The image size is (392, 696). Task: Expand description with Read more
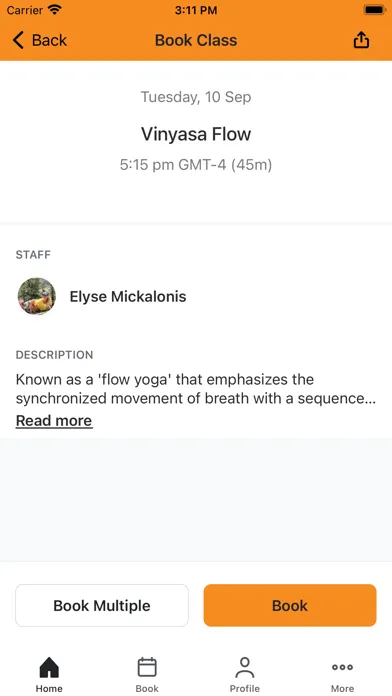click(x=54, y=420)
